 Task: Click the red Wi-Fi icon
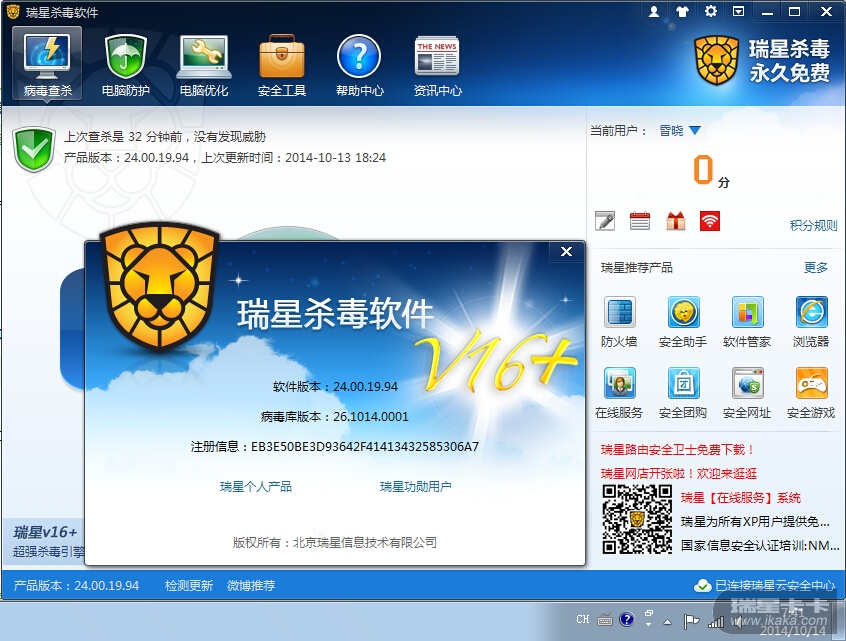click(710, 221)
